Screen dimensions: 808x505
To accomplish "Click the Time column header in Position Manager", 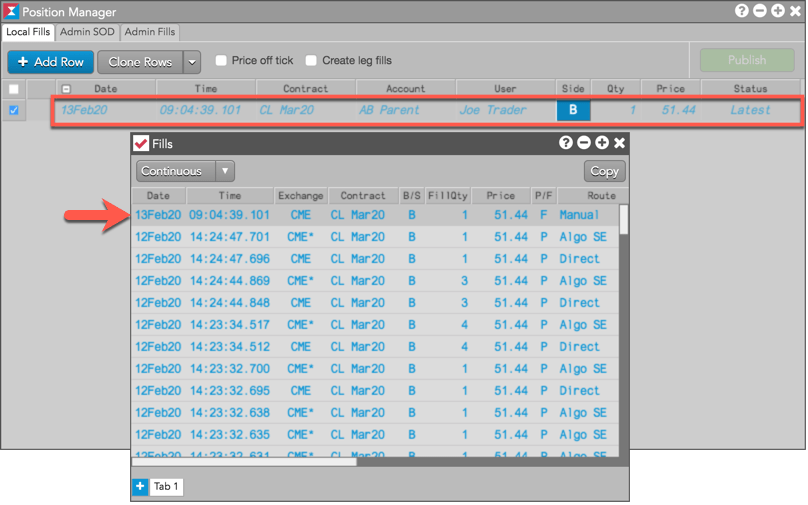I will click(x=206, y=89).
